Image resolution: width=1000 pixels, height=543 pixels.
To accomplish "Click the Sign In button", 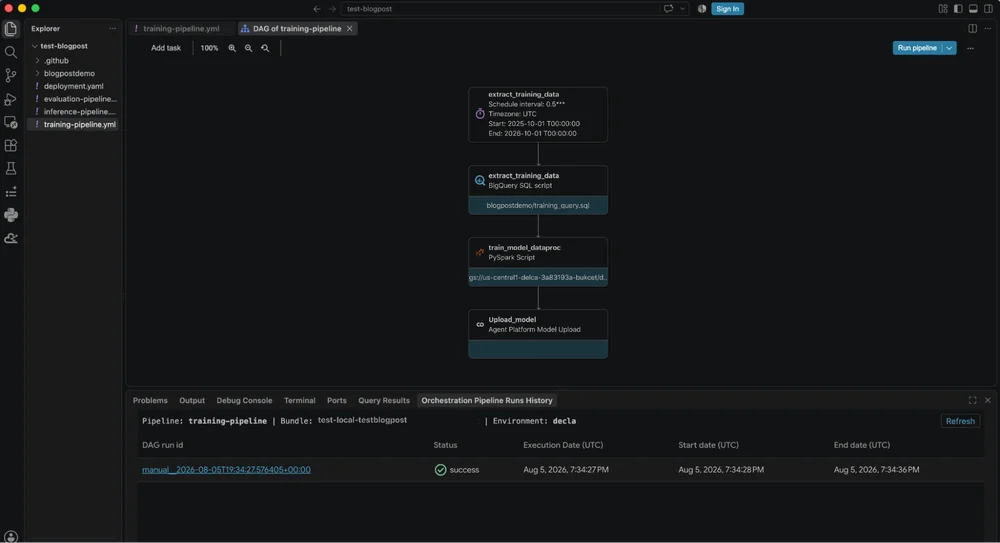I will click(x=727, y=9).
